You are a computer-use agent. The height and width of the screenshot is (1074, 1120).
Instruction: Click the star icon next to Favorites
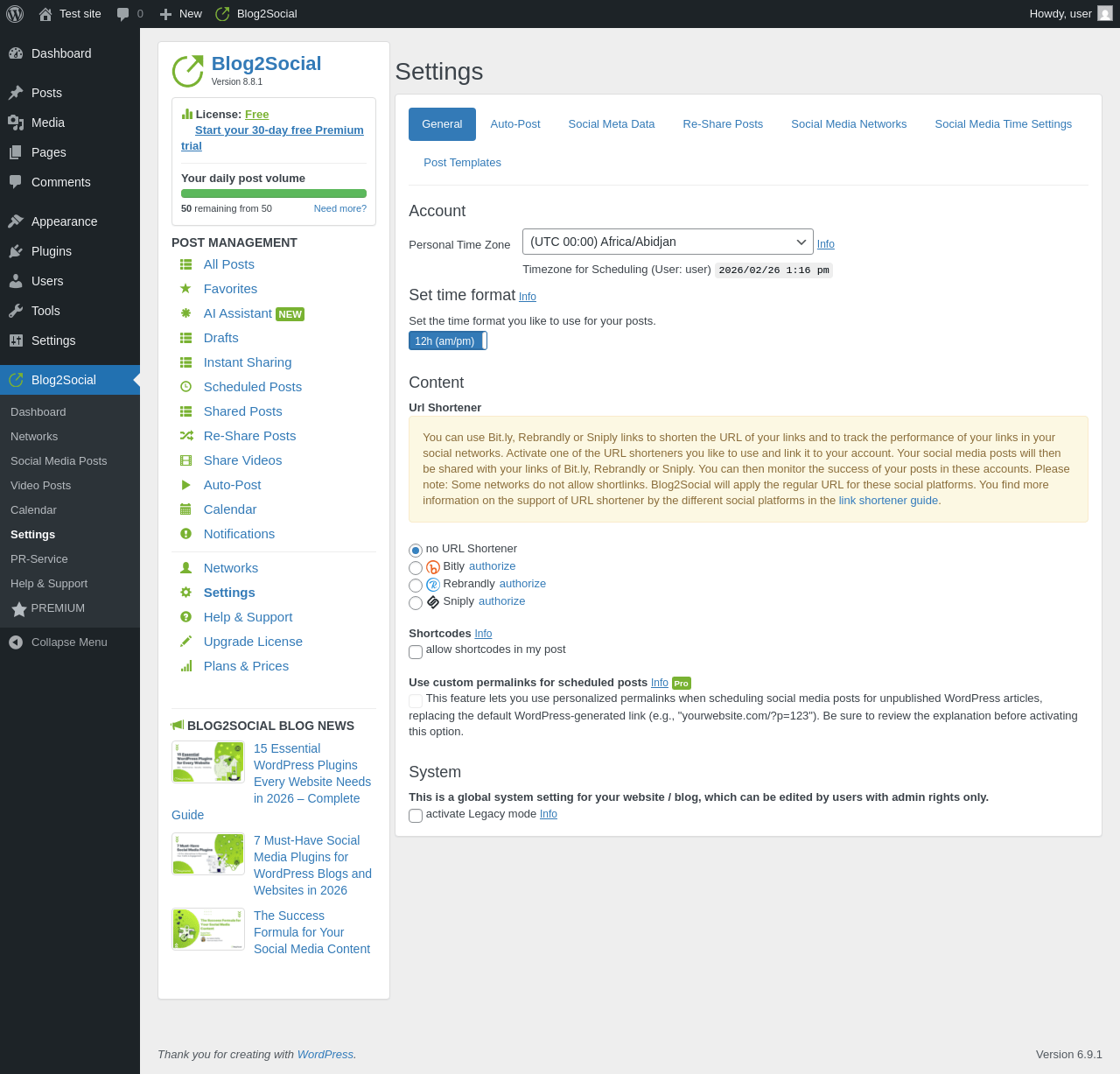[185, 289]
